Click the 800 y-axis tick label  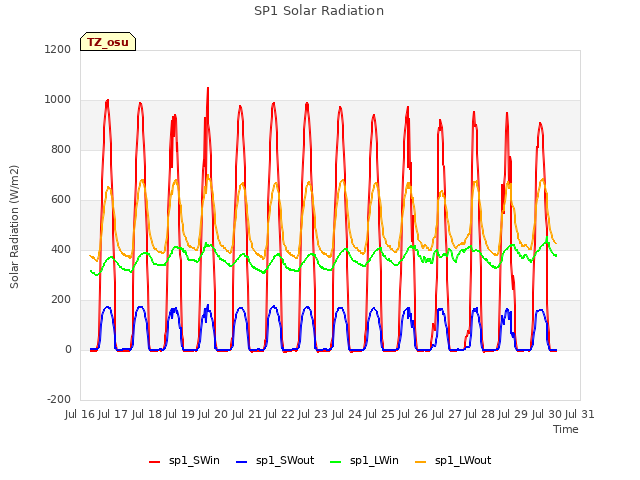(61, 149)
